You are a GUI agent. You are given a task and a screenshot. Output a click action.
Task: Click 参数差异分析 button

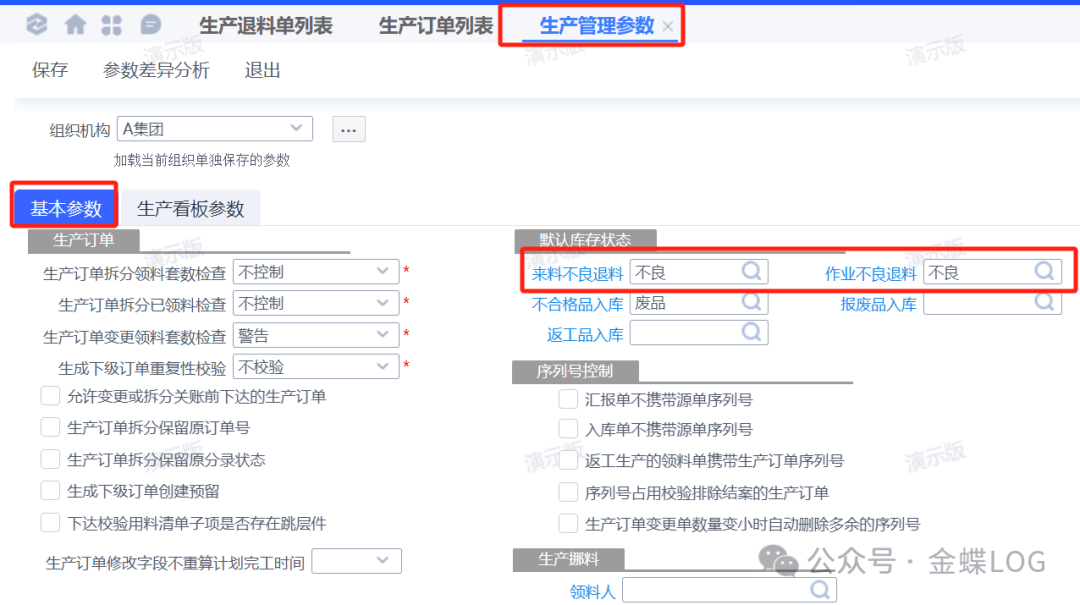[156, 70]
